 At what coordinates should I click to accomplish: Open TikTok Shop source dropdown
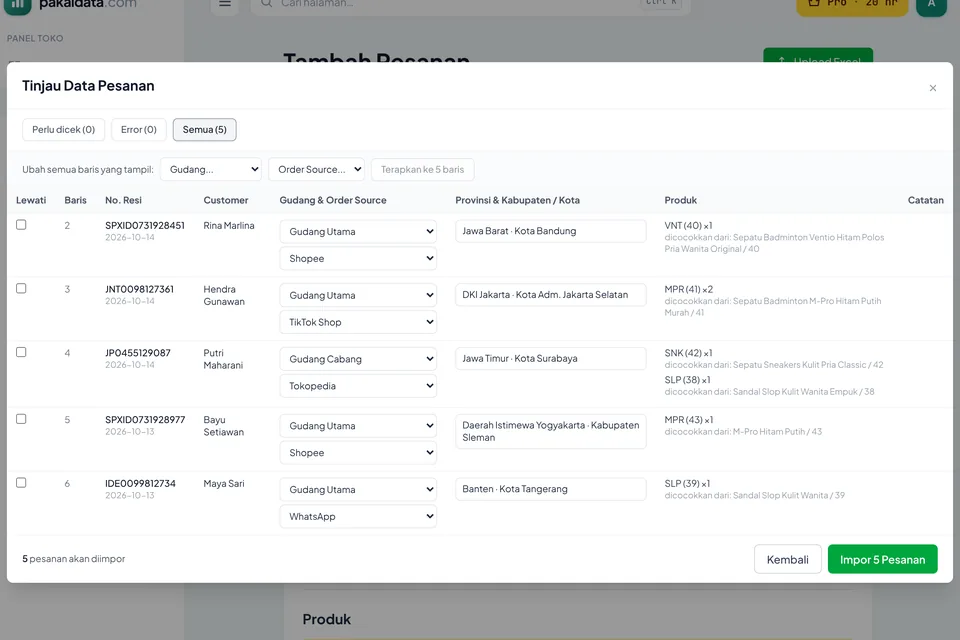click(x=358, y=322)
